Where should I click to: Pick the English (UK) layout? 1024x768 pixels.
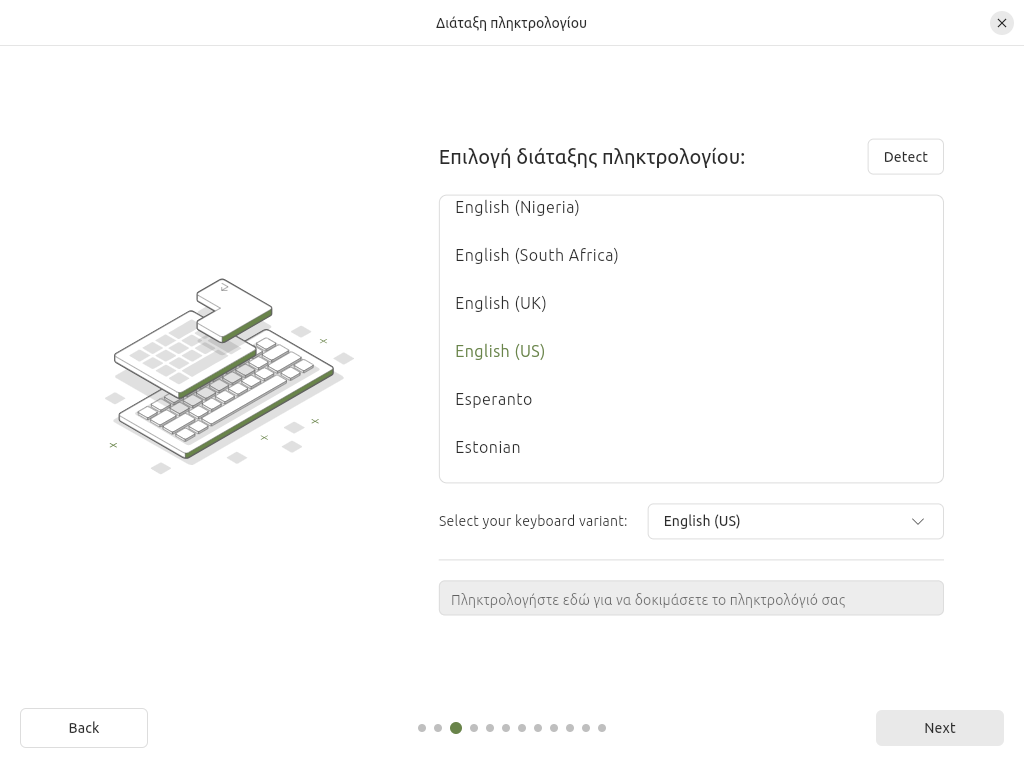tap(501, 303)
